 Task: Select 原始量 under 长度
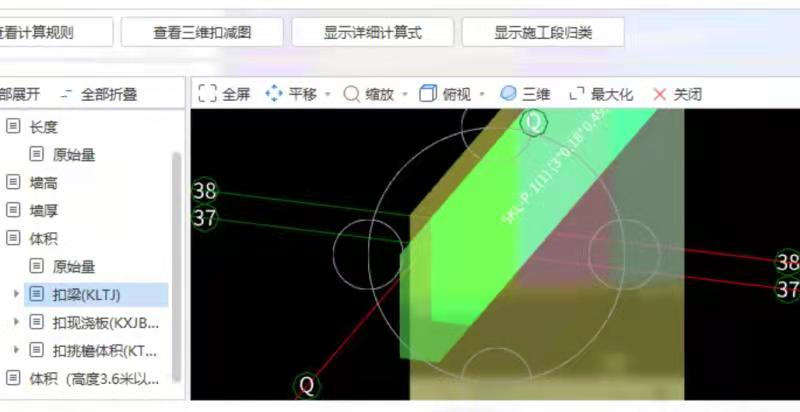click(74, 154)
